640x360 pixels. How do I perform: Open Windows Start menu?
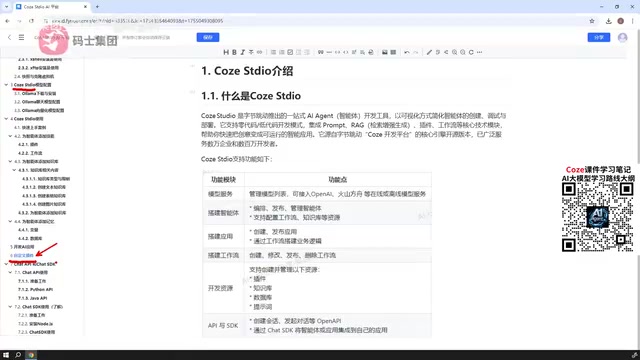[x=6, y=355]
